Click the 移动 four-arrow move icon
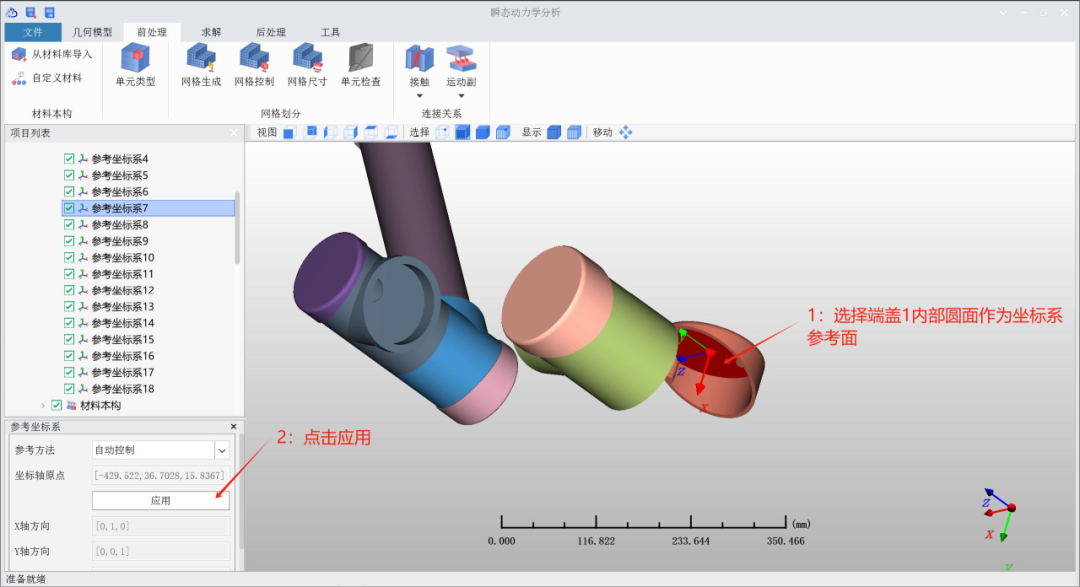Viewport: 1080px width, 587px height. click(625, 132)
